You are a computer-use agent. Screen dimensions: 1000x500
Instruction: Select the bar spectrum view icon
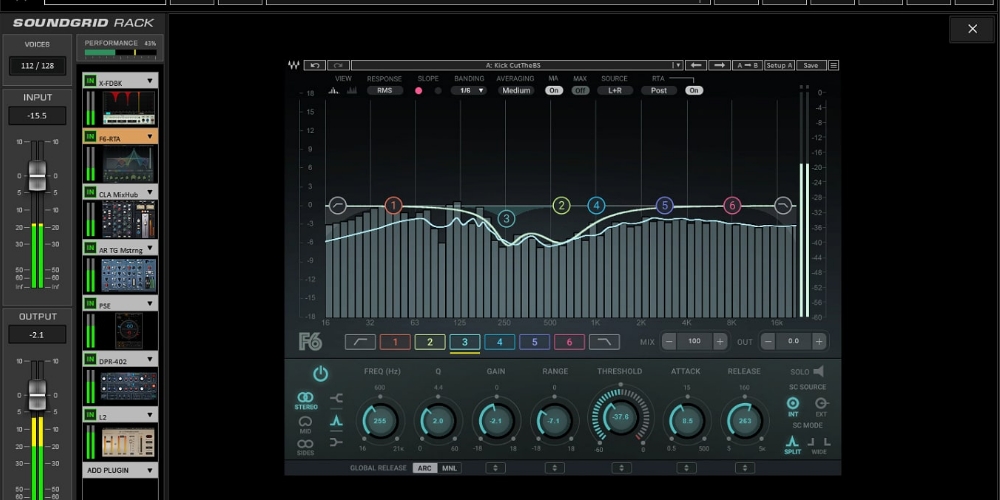click(x=351, y=91)
